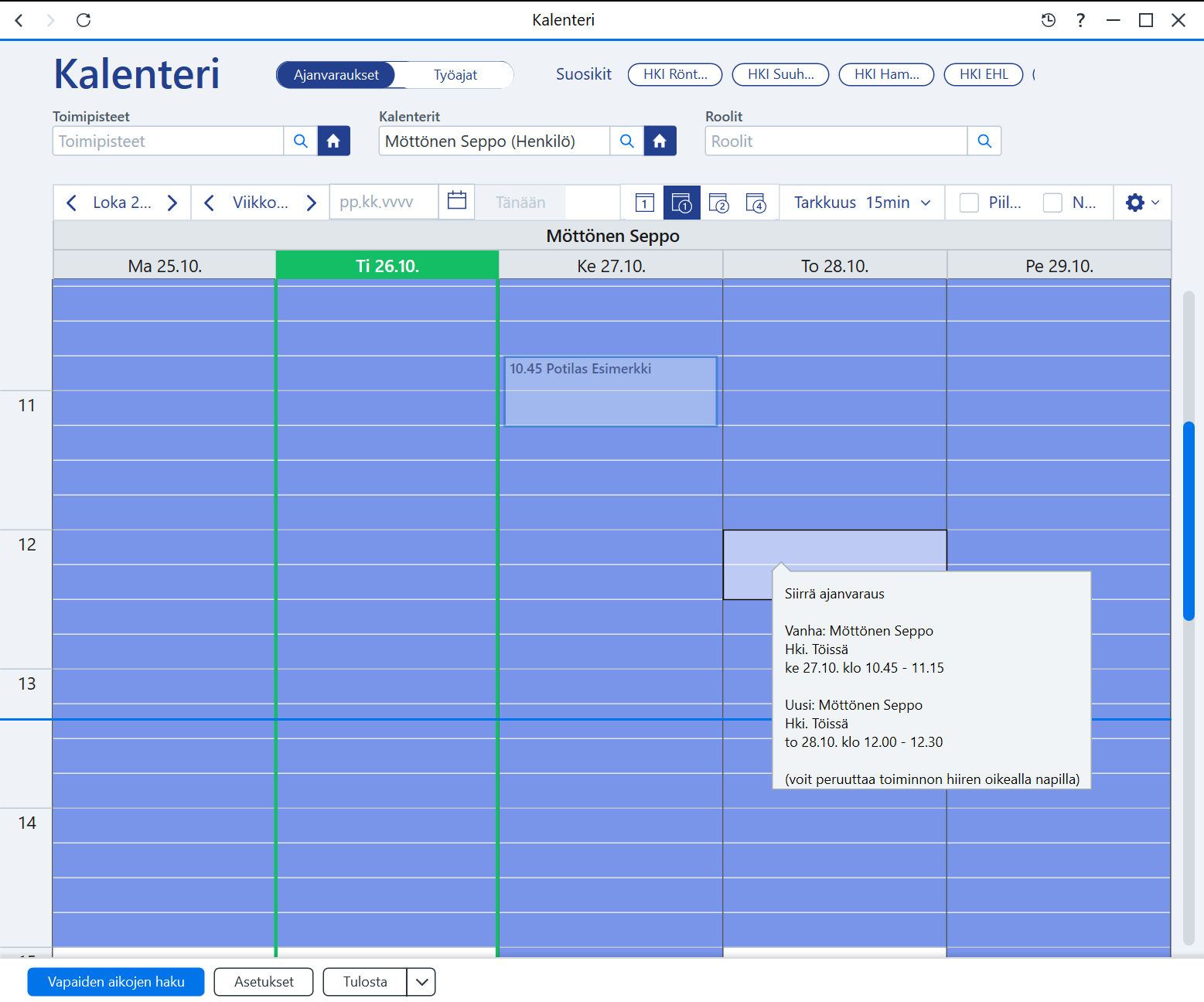
Task: Select the Ma 25.10. day header
Action: (165, 266)
